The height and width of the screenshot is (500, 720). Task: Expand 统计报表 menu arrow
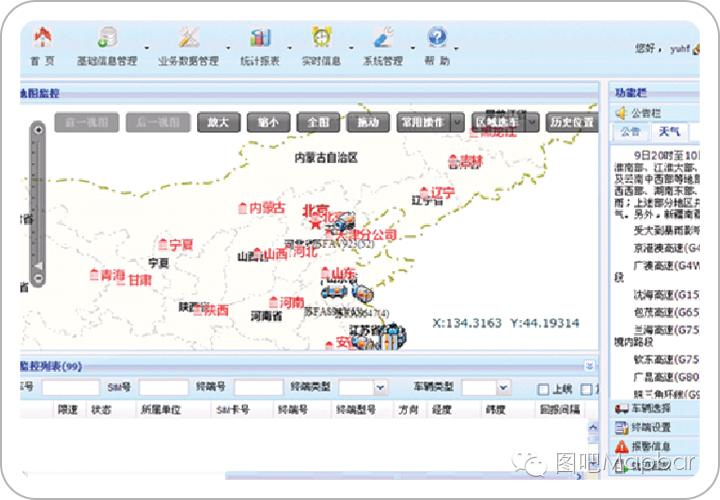(290, 47)
